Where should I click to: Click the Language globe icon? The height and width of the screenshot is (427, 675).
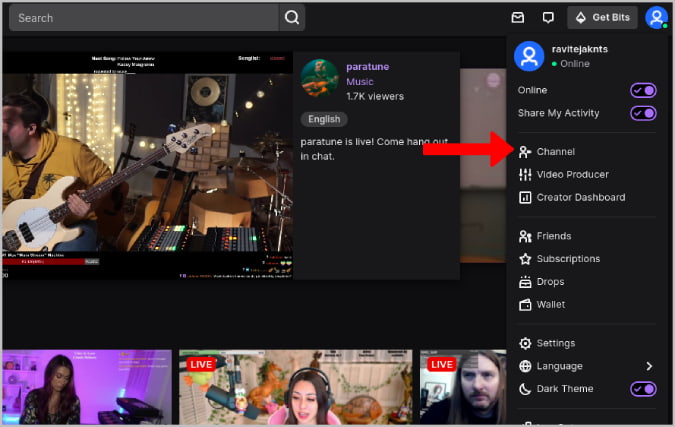coord(525,366)
